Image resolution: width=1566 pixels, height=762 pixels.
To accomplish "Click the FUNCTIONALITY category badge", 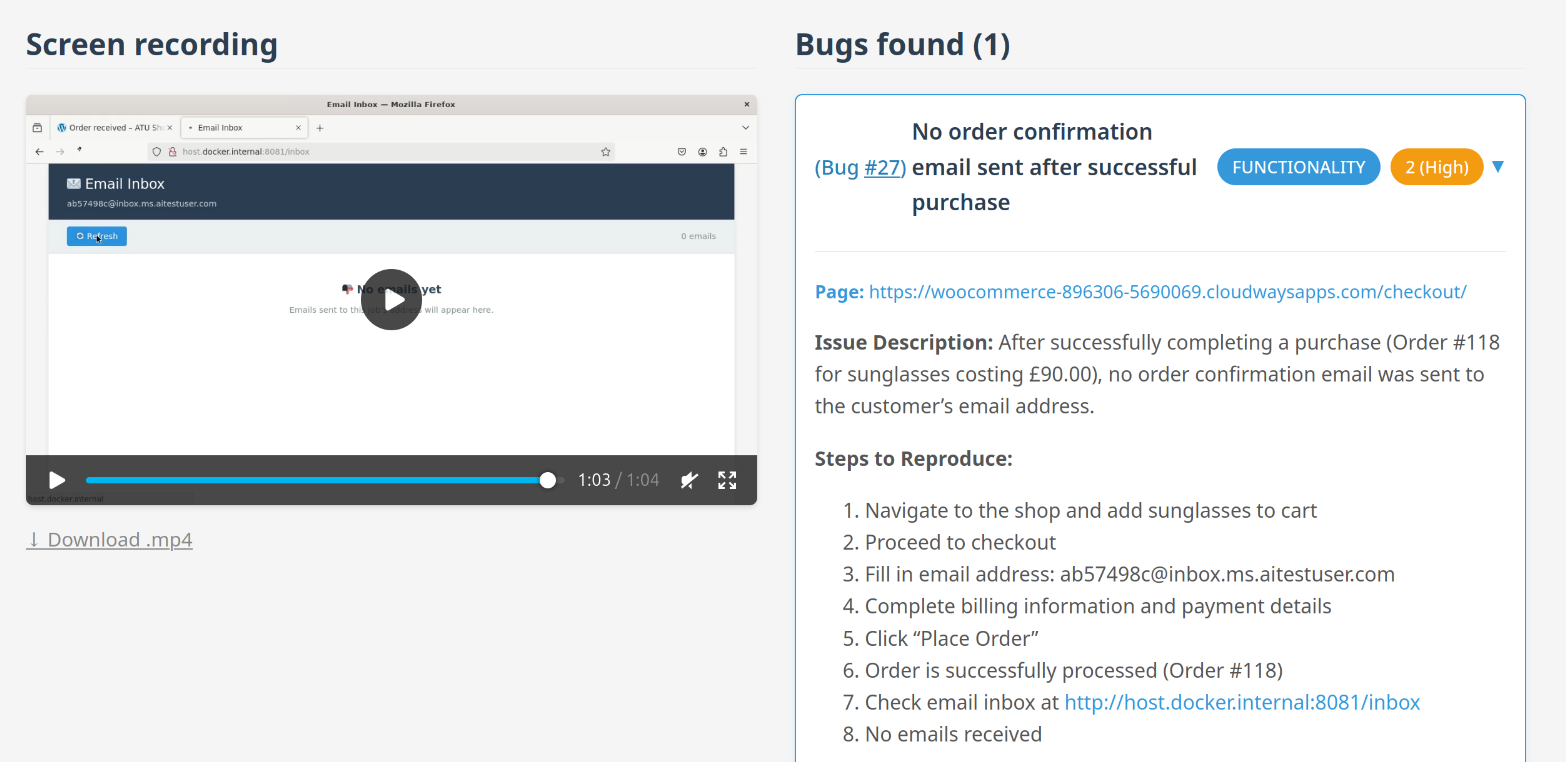I will point(1298,167).
